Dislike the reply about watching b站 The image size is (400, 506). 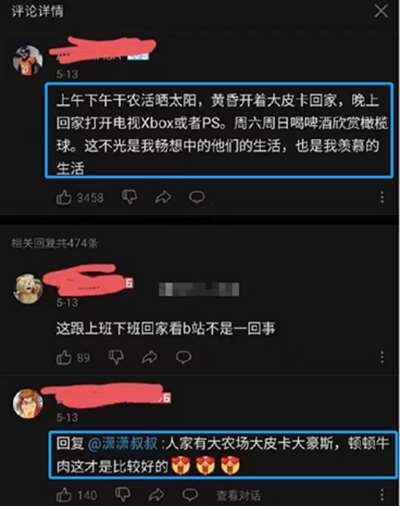click(116, 357)
